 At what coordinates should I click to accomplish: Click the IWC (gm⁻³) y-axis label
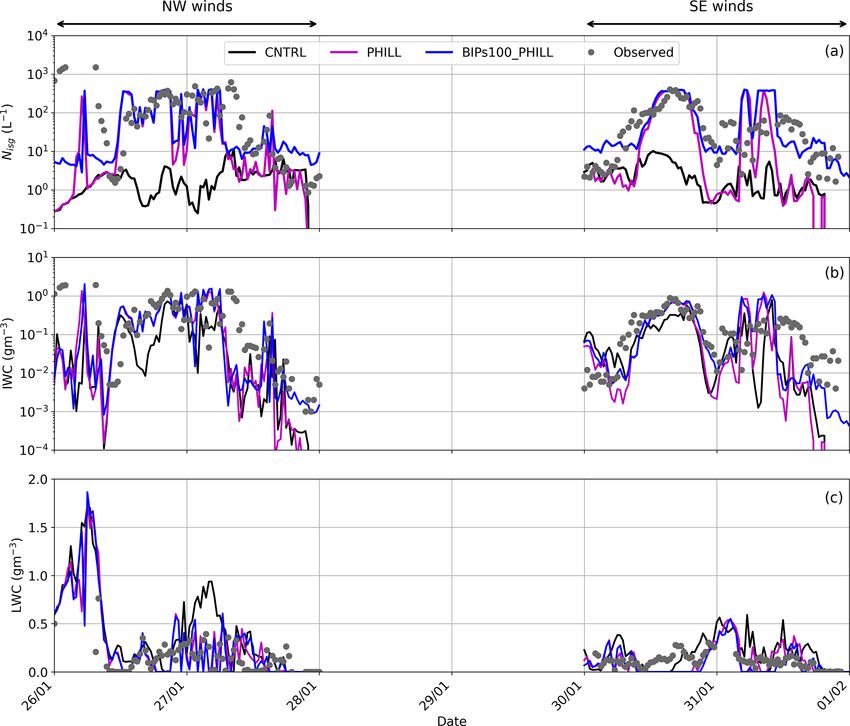click(8, 354)
